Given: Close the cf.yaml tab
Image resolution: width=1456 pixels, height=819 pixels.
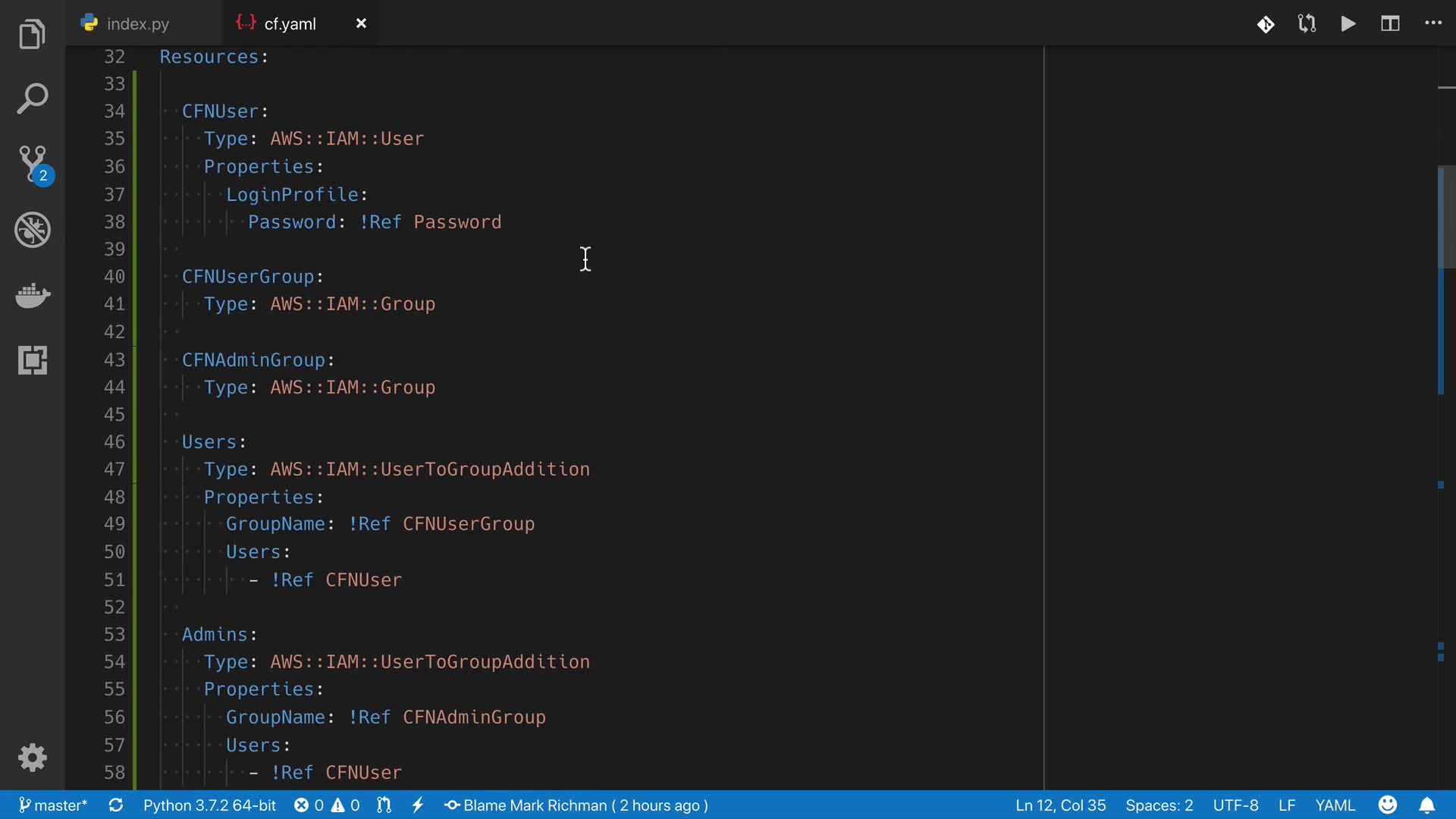Looking at the screenshot, I should point(361,24).
